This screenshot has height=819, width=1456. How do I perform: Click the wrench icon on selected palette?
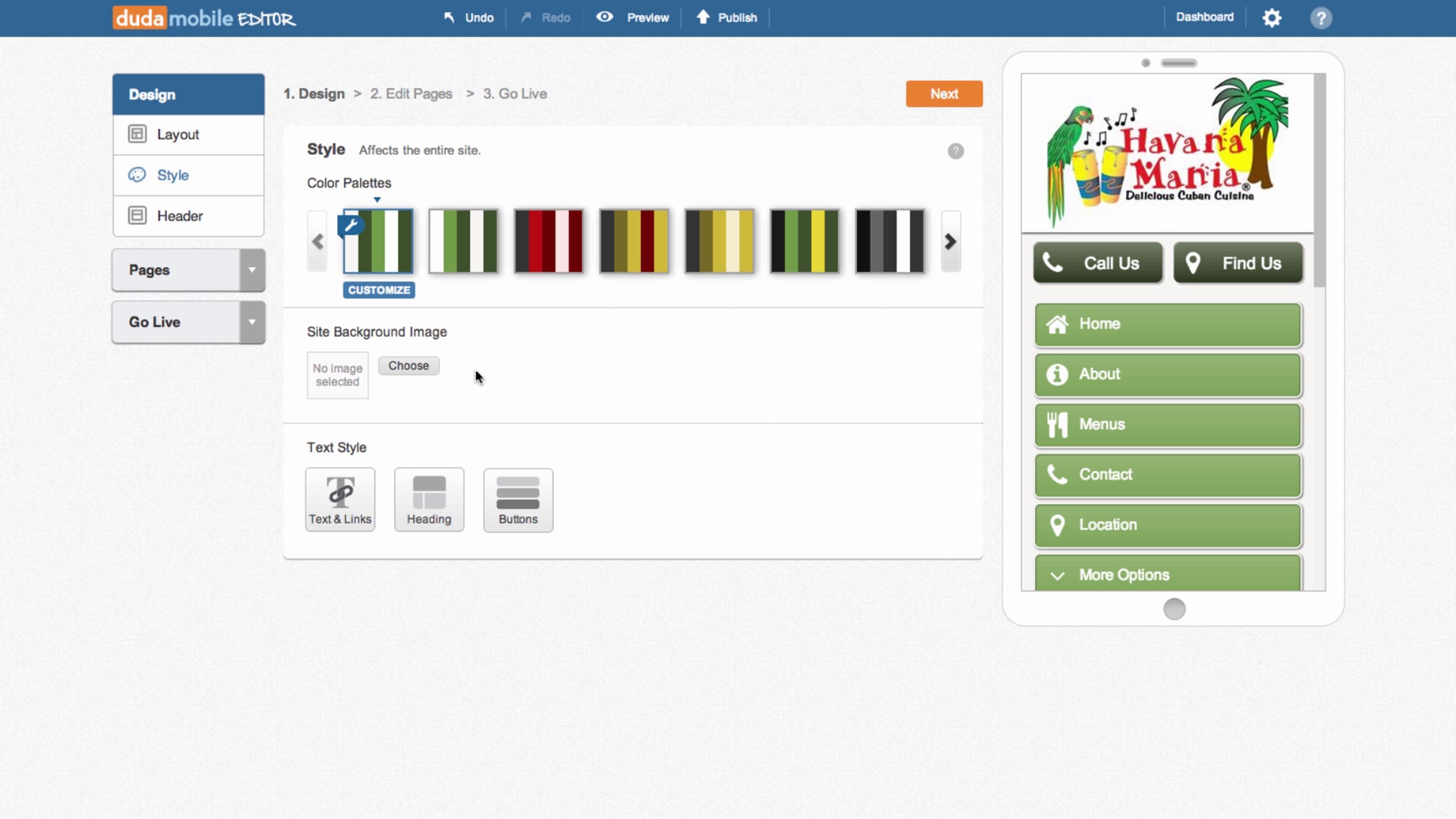coord(351,226)
